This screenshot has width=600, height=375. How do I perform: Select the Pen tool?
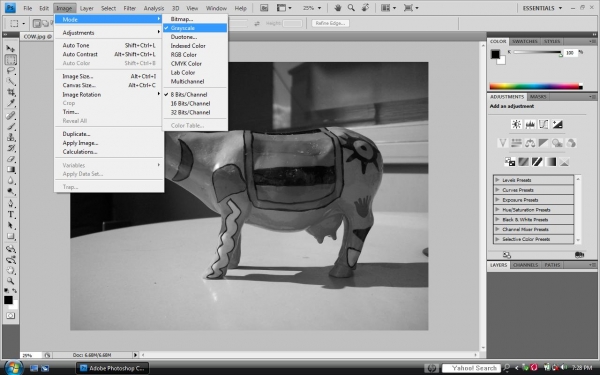click(10, 204)
